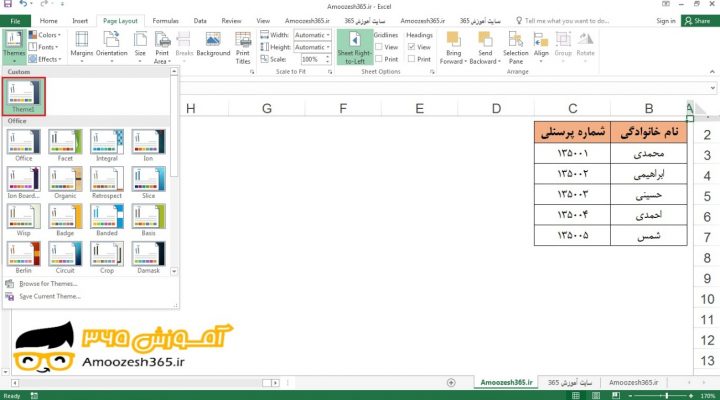Apply the Integral theme
The image size is (720, 400).
point(107,145)
